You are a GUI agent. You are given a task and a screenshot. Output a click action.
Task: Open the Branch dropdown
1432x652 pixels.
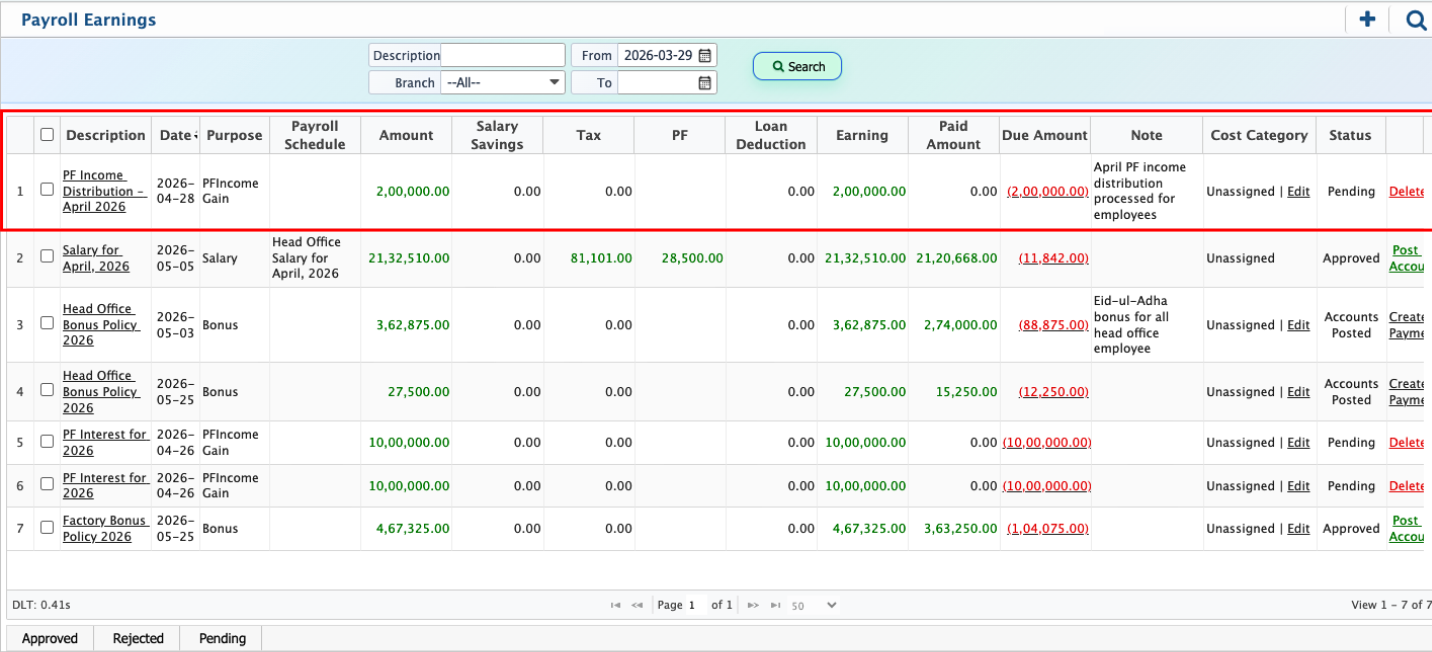point(503,83)
